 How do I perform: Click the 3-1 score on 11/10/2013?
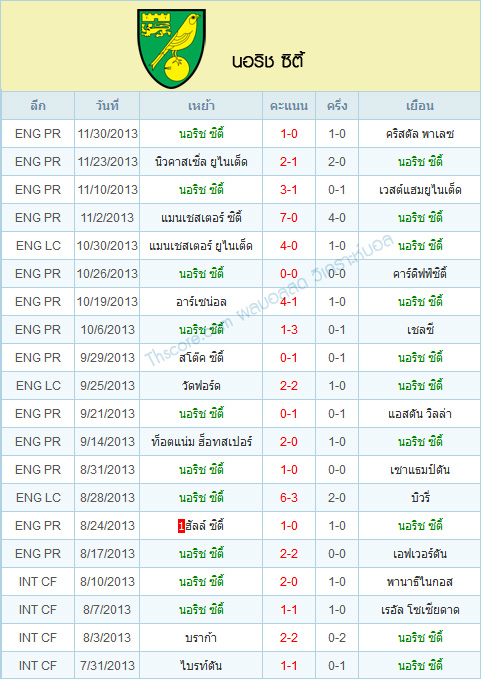coord(289,190)
